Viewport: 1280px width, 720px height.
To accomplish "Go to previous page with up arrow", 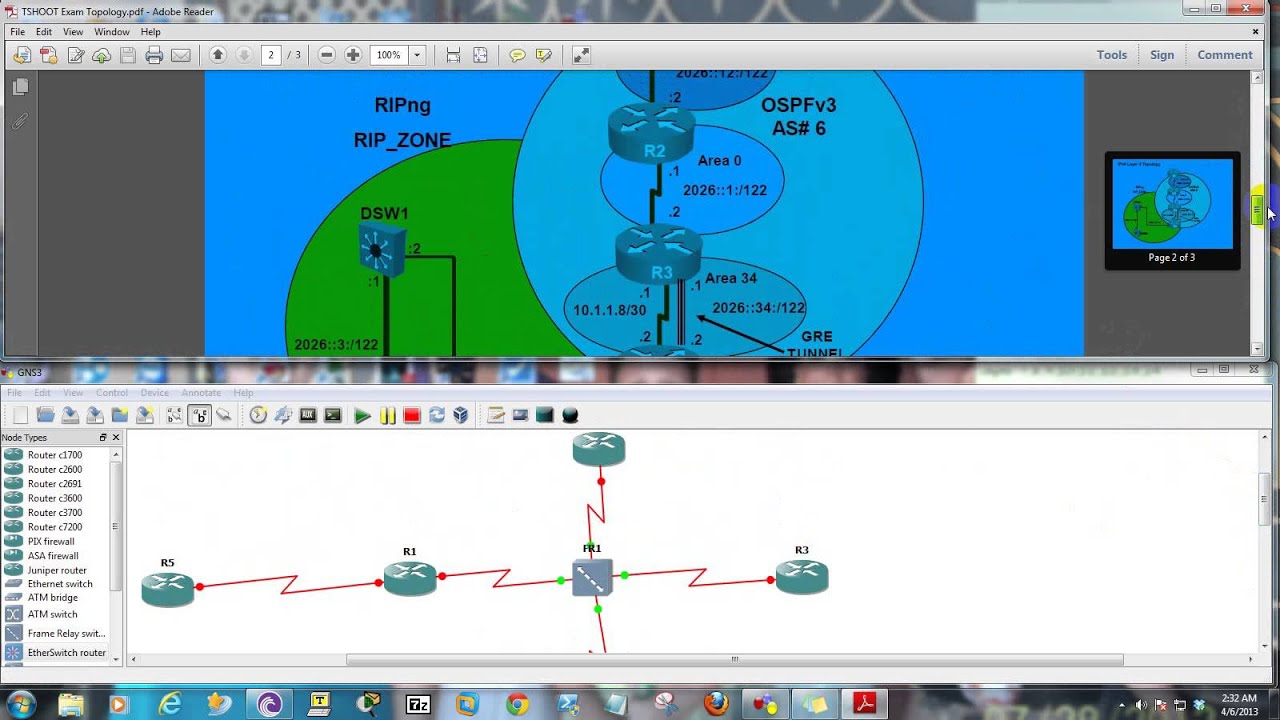I will coord(217,55).
